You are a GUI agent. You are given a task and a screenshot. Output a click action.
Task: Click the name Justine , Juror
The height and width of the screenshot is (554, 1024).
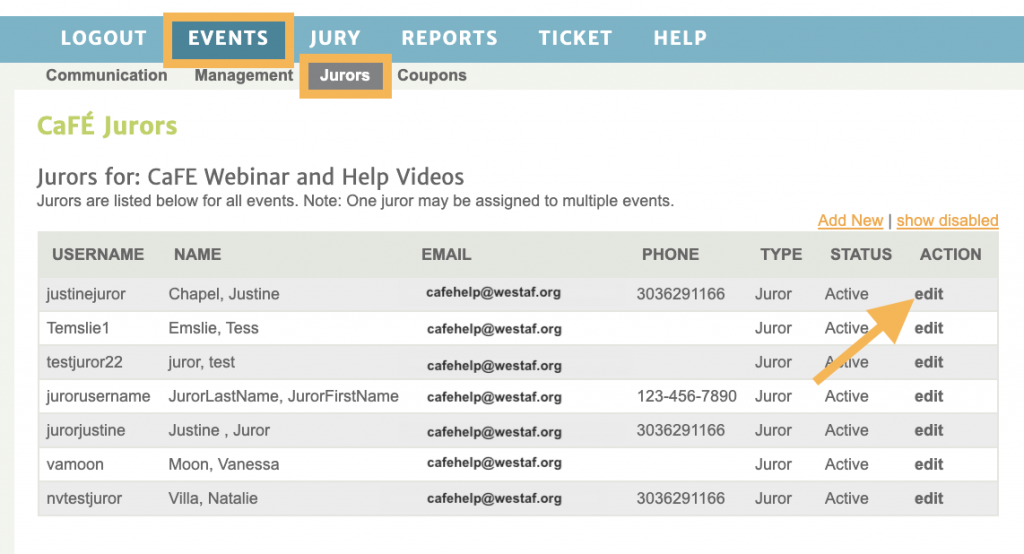(219, 431)
